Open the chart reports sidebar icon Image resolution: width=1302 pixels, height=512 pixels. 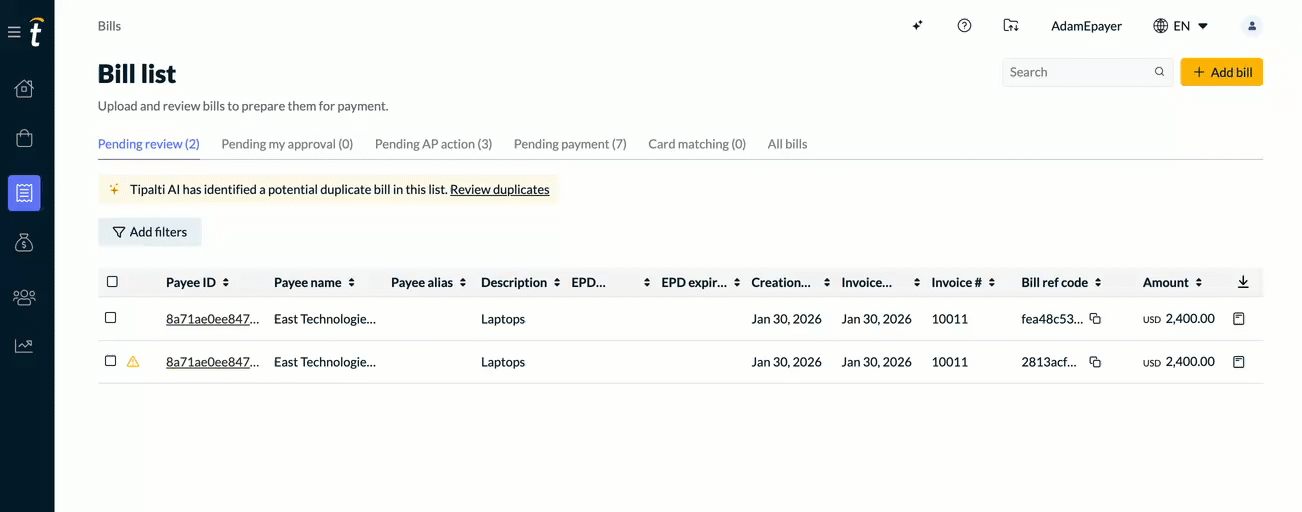click(24, 346)
